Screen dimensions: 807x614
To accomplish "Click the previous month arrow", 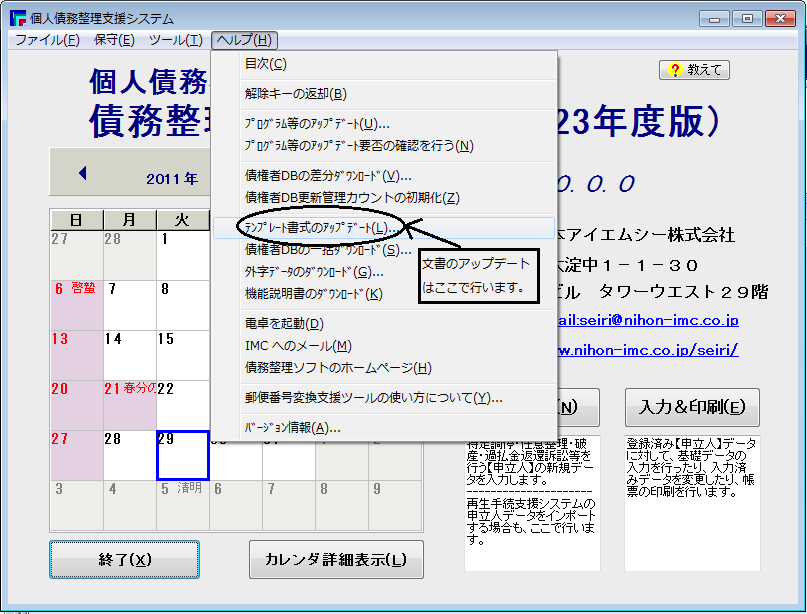I will [82, 173].
